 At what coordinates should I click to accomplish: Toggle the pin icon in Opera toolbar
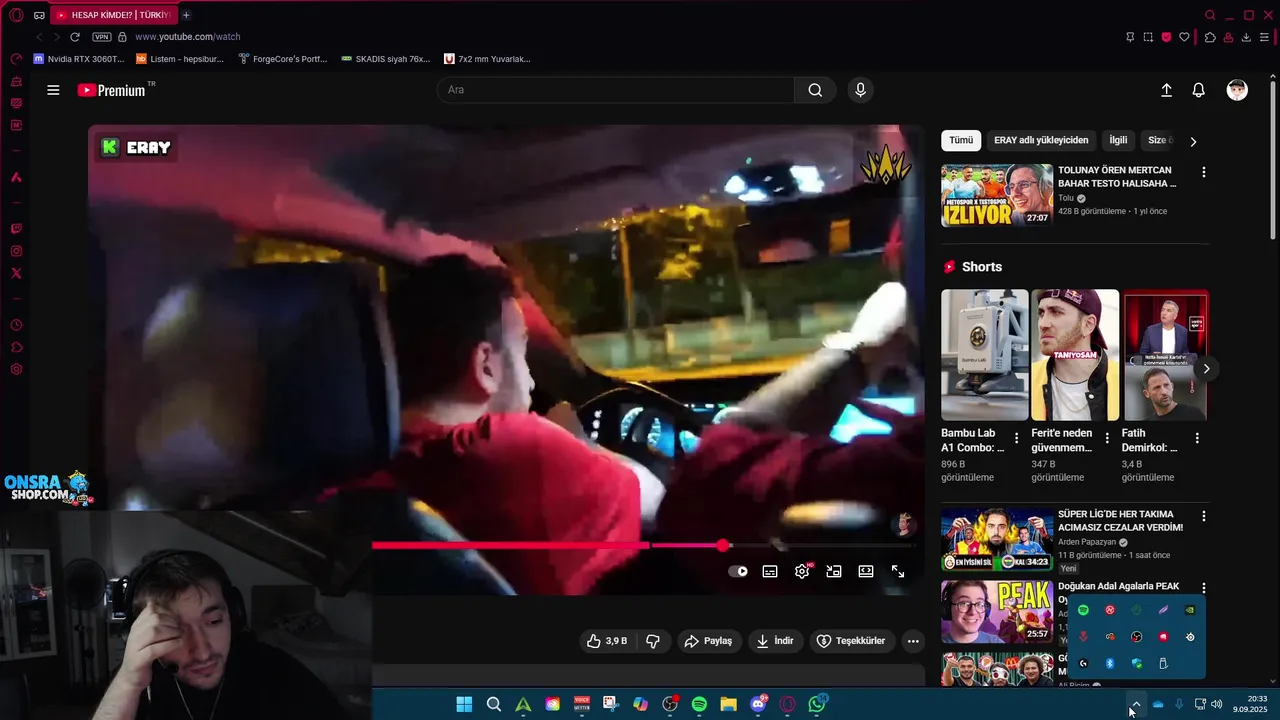(x=1130, y=37)
